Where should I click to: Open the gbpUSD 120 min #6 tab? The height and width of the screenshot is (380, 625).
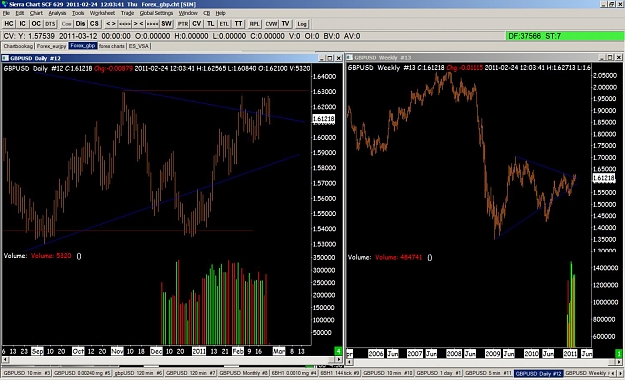[x=138, y=373]
